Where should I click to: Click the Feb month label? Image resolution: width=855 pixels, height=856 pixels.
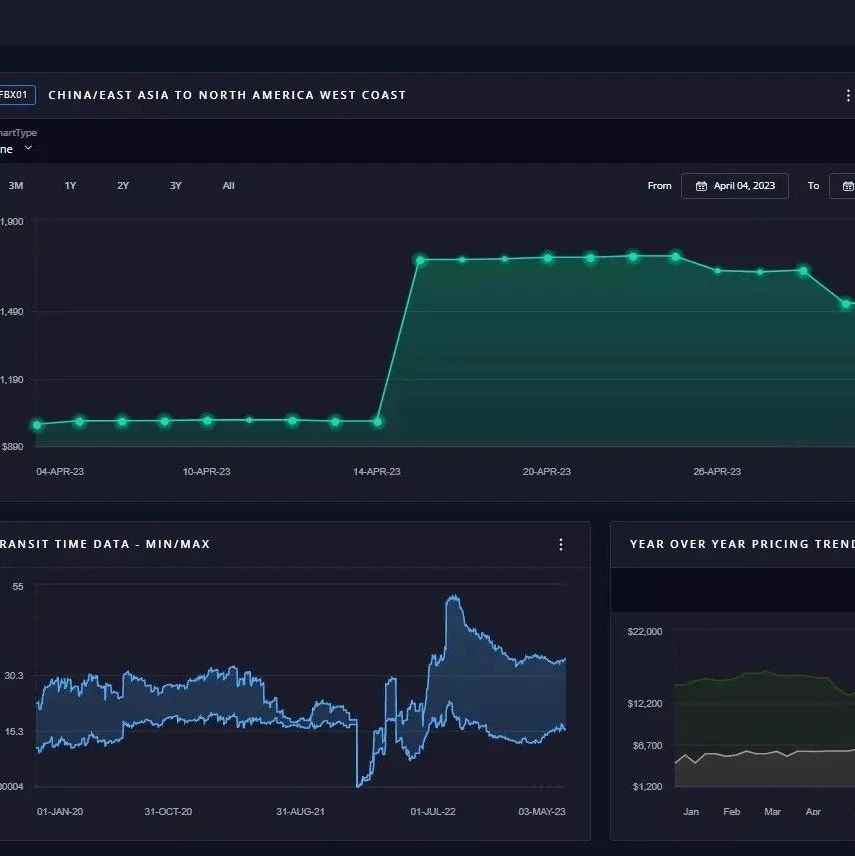[x=732, y=812]
